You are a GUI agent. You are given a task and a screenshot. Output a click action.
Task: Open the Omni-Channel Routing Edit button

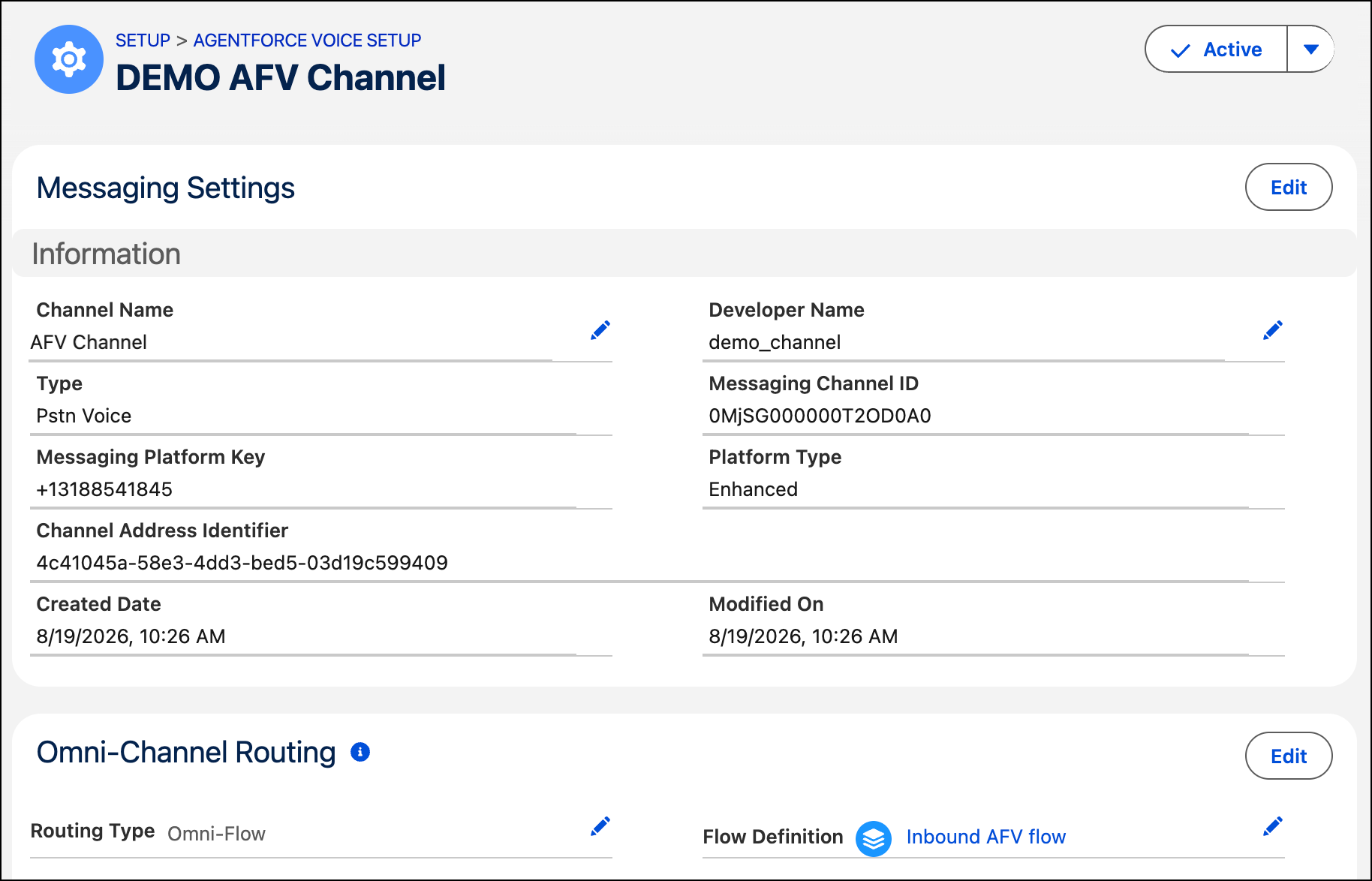(1289, 756)
